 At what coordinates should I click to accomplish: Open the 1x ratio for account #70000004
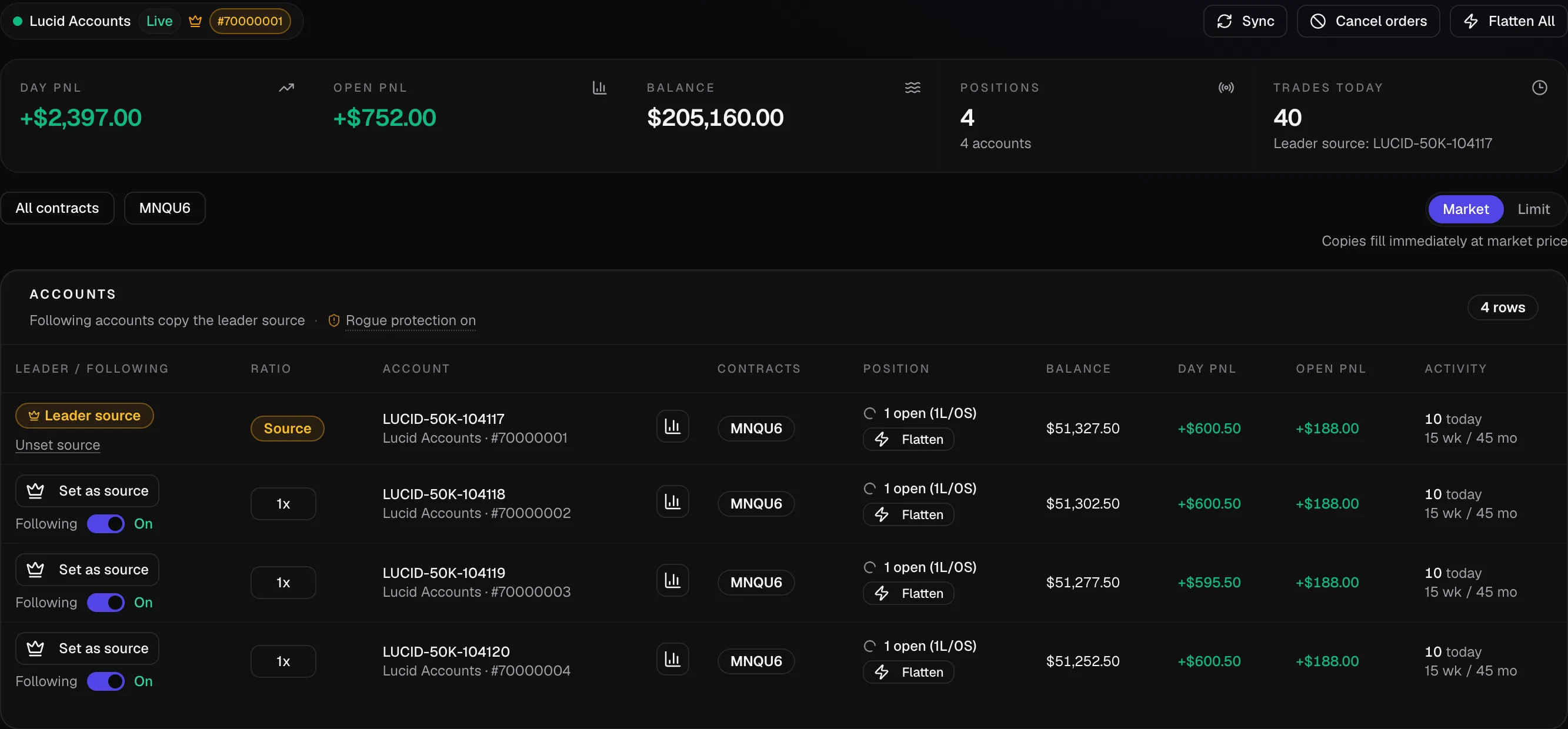click(283, 661)
